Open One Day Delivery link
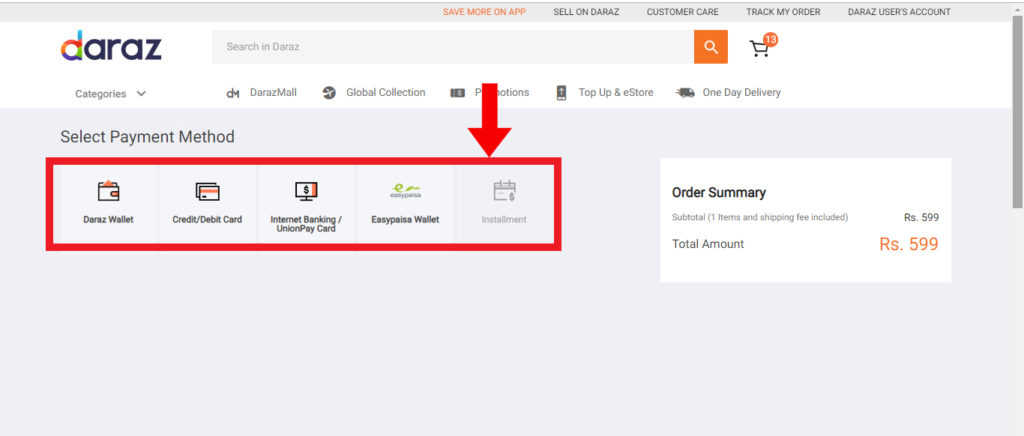 (741, 93)
